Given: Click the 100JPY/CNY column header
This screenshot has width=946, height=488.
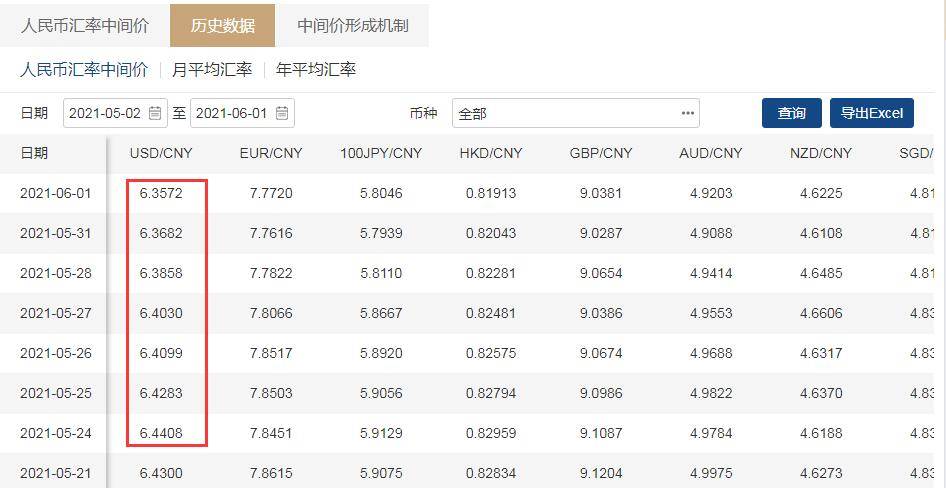Looking at the screenshot, I should click(x=381, y=153).
